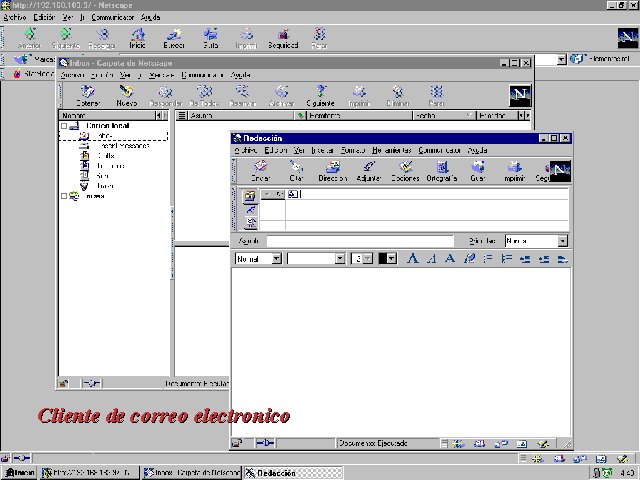Click the Nuevo message icon in Inbox
The width and height of the screenshot is (640, 480).
(x=126, y=96)
